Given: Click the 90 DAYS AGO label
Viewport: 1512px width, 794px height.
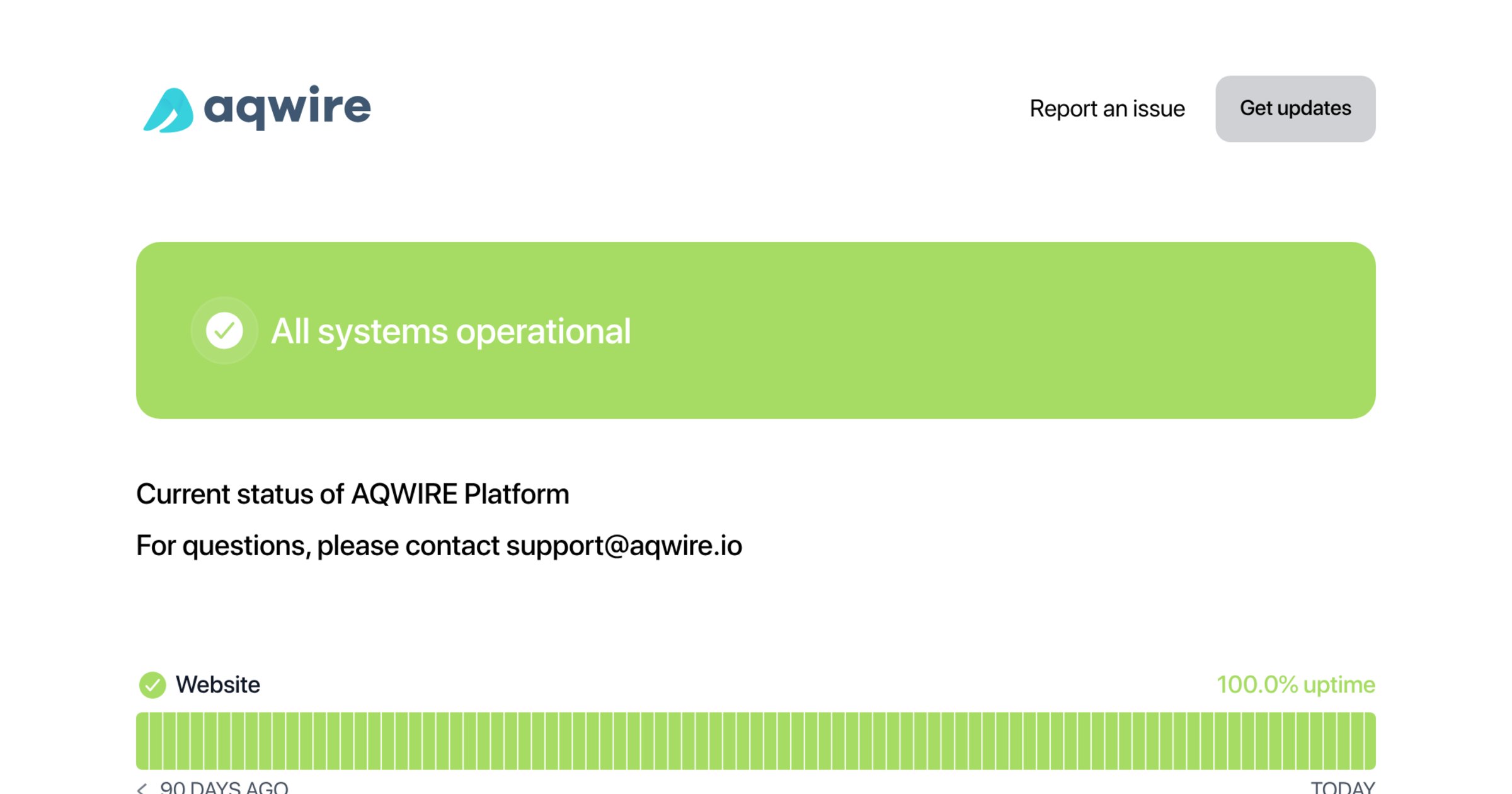Looking at the screenshot, I should 224,788.
